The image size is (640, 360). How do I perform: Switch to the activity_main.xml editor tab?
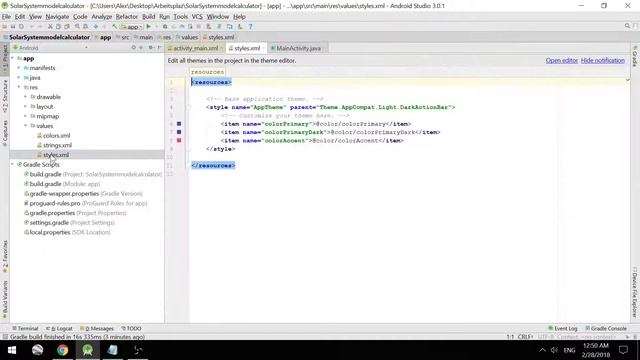tap(196, 48)
